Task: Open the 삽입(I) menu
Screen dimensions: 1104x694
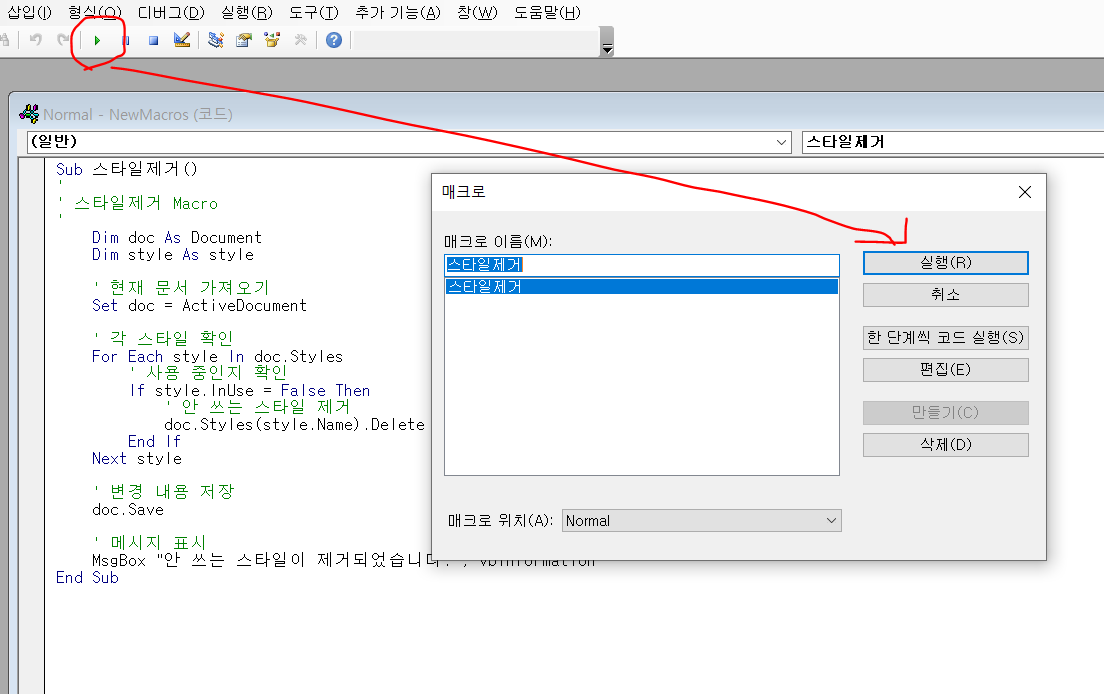Action: tap(29, 13)
